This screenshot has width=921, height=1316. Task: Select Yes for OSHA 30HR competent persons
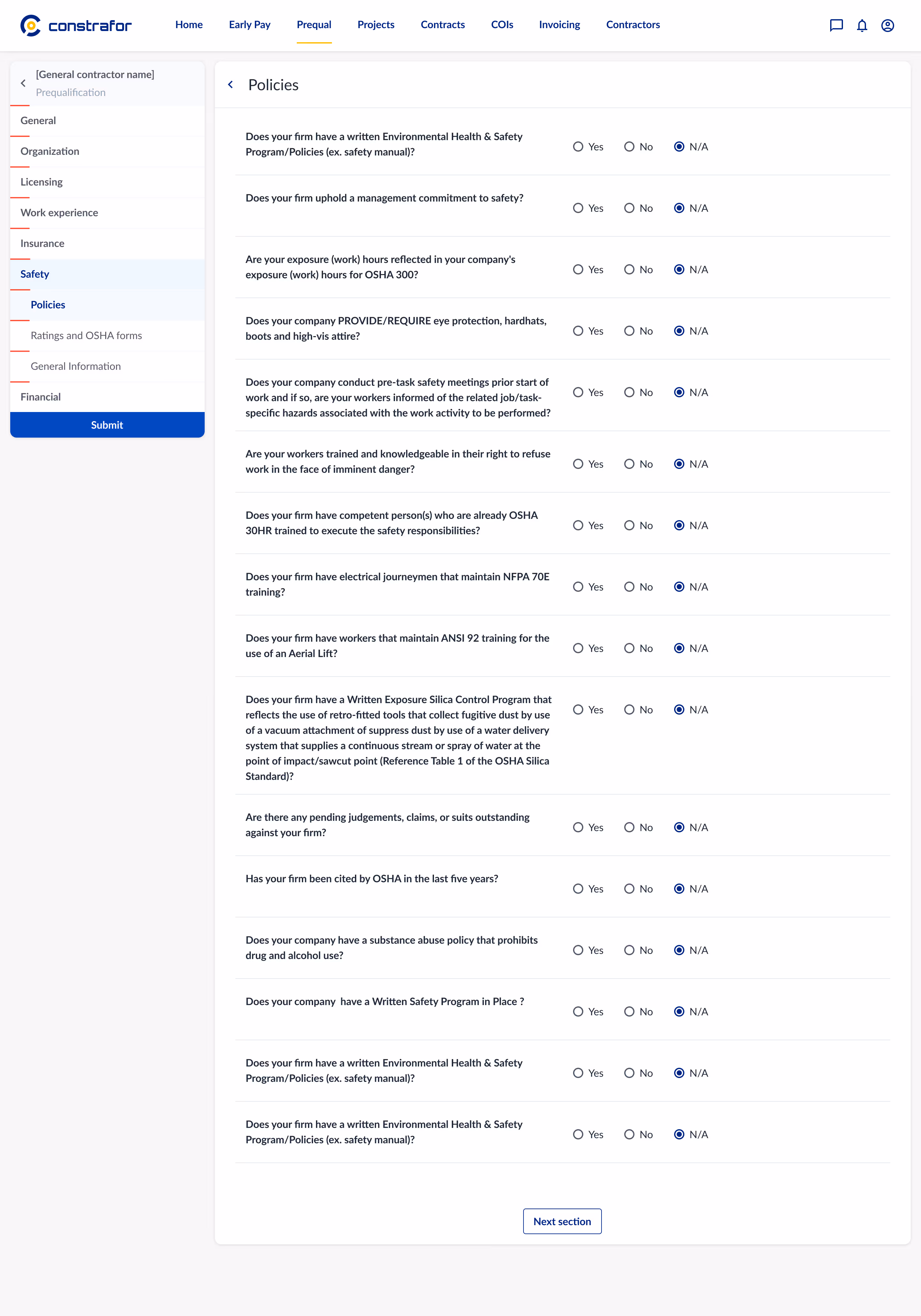[x=578, y=525]
